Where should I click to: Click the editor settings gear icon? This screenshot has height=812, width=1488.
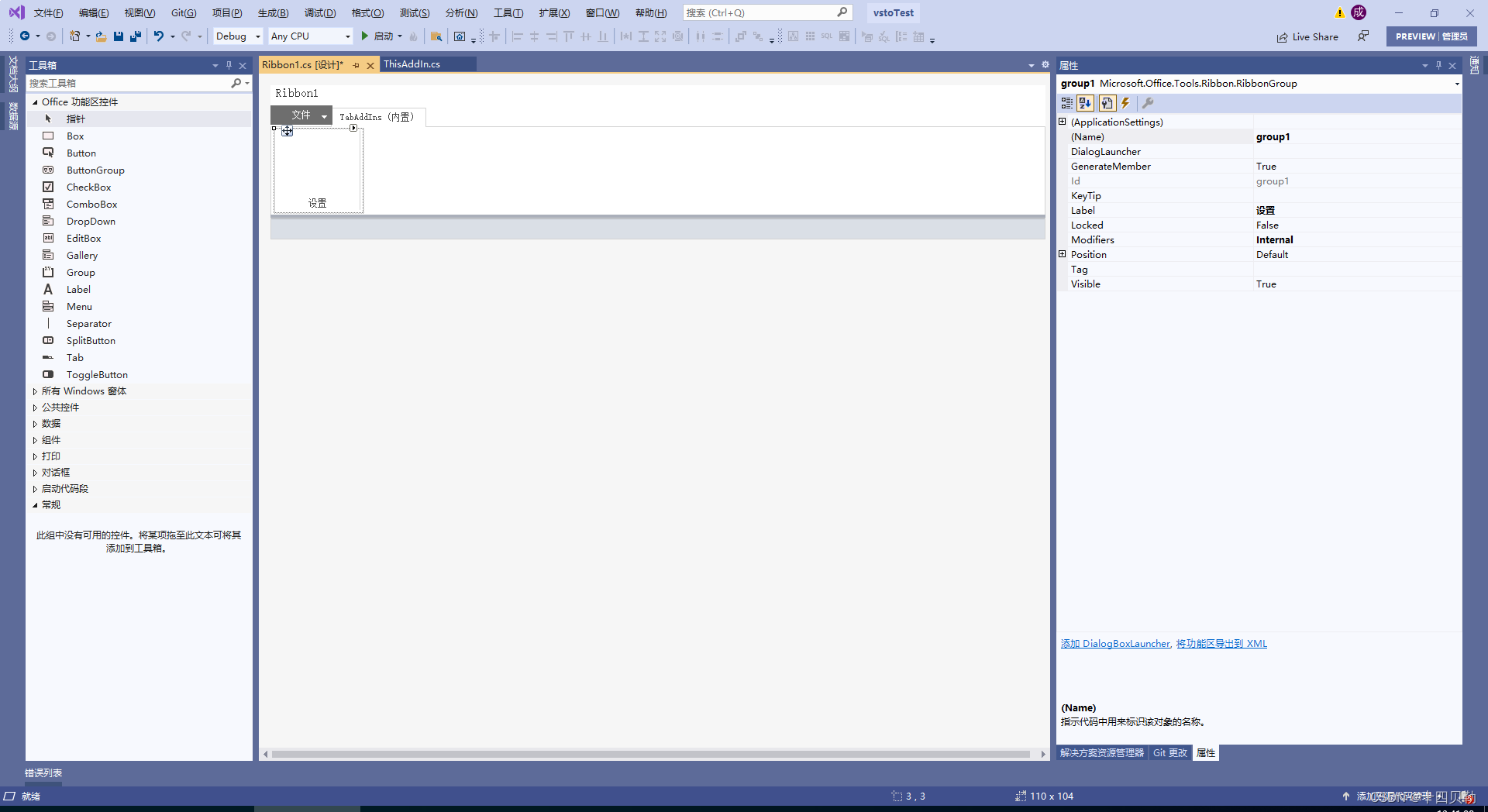[x=1045, y=65]
